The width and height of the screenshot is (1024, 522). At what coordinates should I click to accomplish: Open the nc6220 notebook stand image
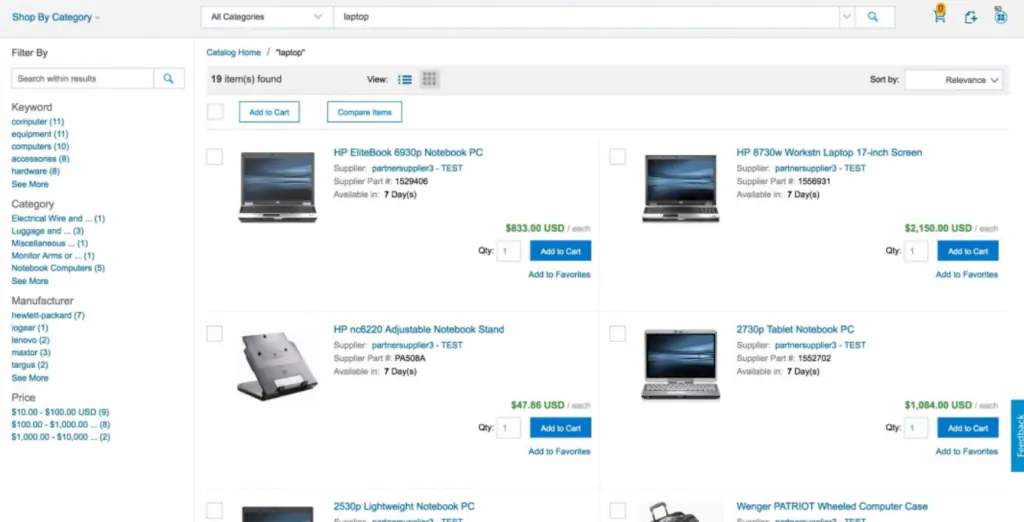(278, 365)
